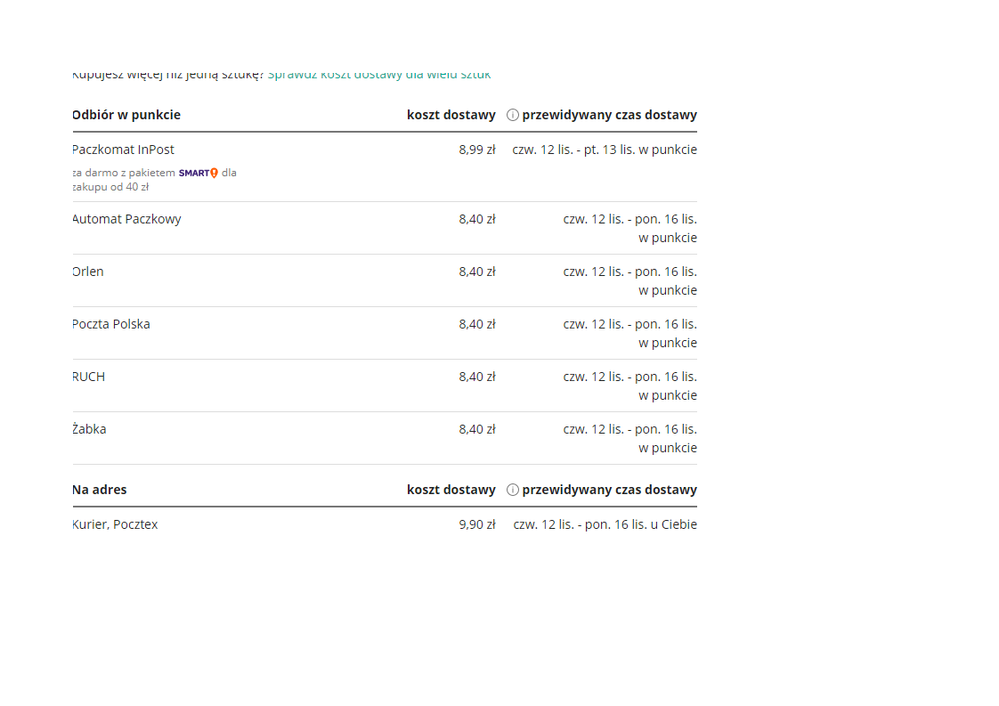Click the 9,90 zł courier price

(x=477, y=525)
